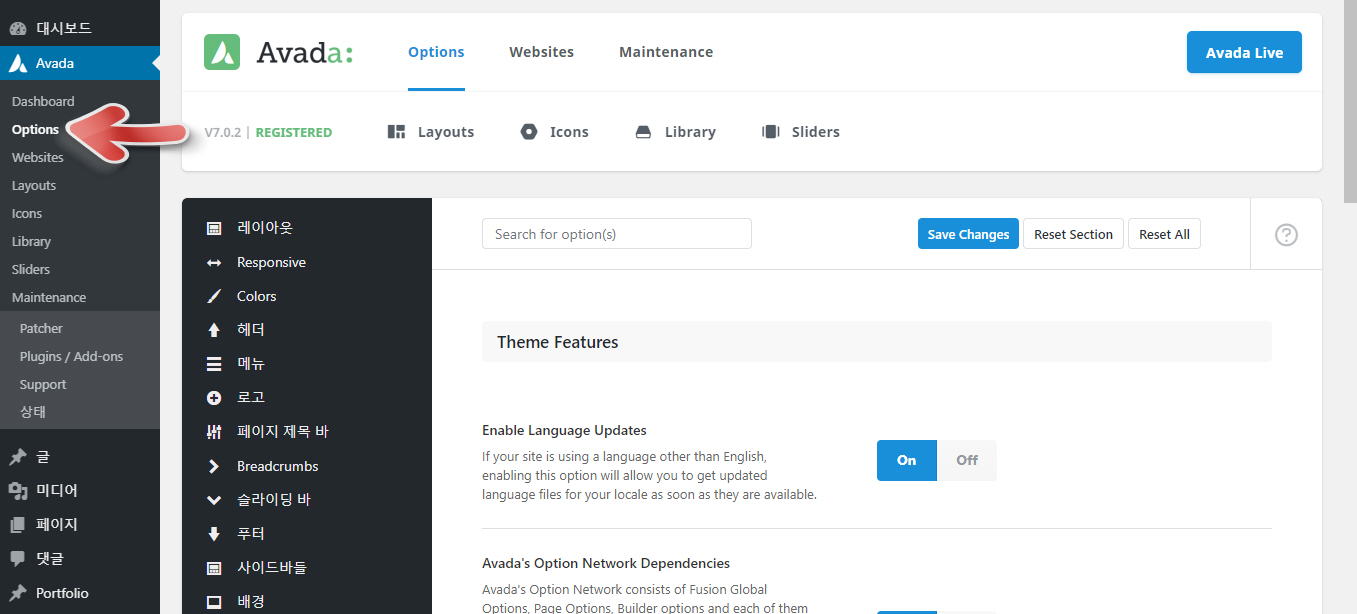
Task: Click the Avada Live button
Action: point(1244,52)
